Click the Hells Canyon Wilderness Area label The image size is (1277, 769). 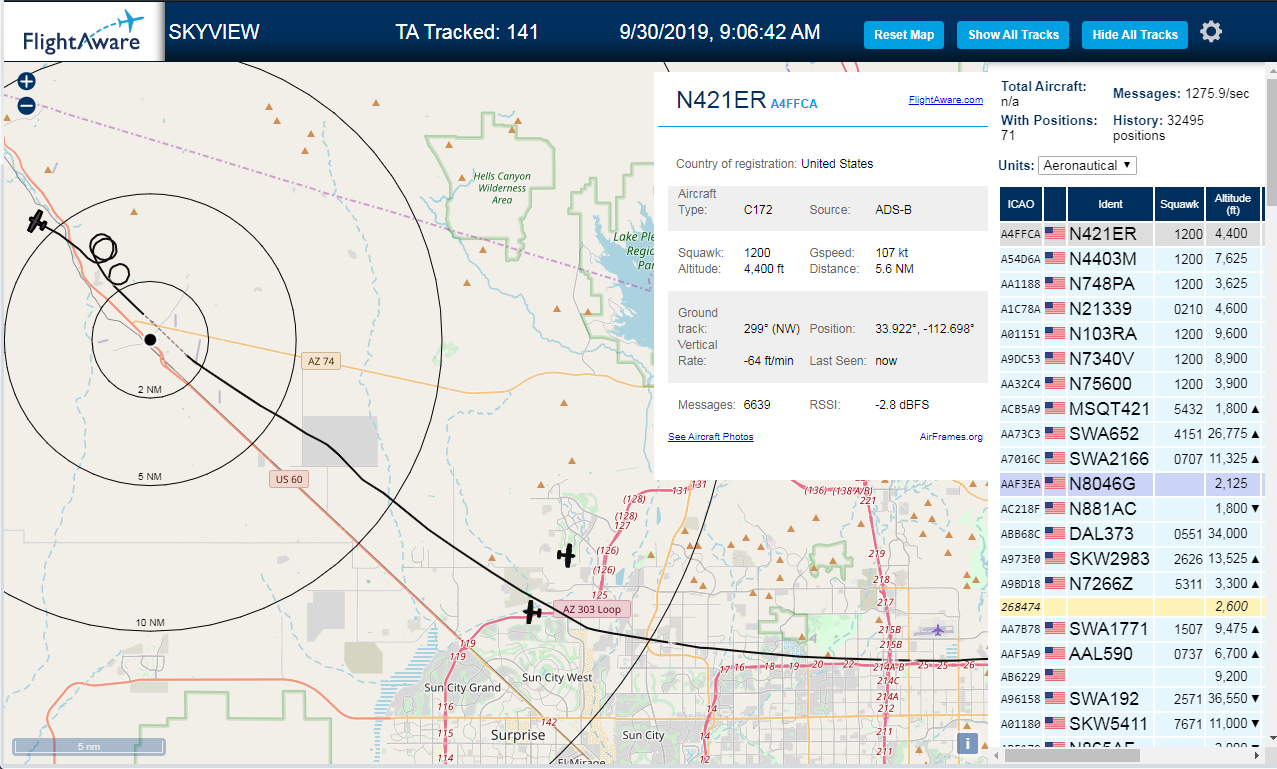502,188
